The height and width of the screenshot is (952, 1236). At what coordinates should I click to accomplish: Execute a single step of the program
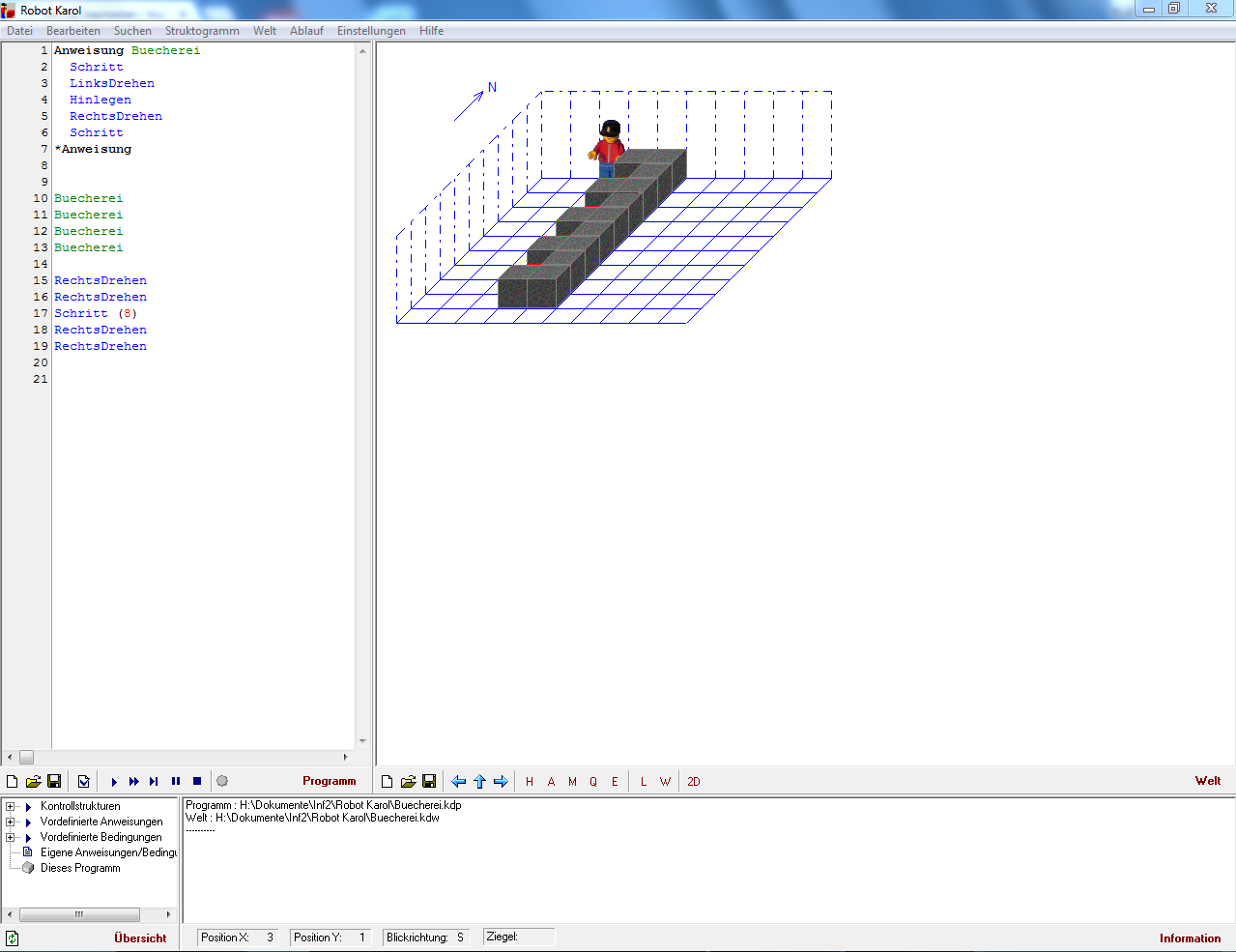[x=154, y=782]
